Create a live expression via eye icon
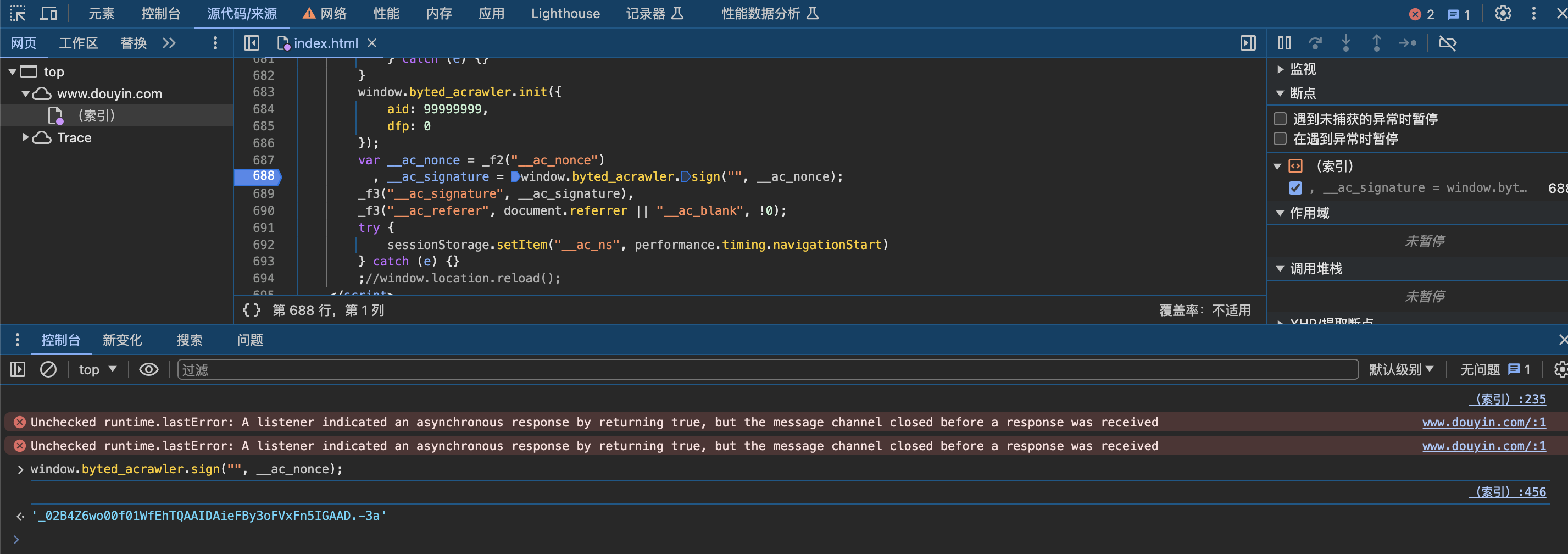This screenshot has width=1568, height=554. [148, 369]
